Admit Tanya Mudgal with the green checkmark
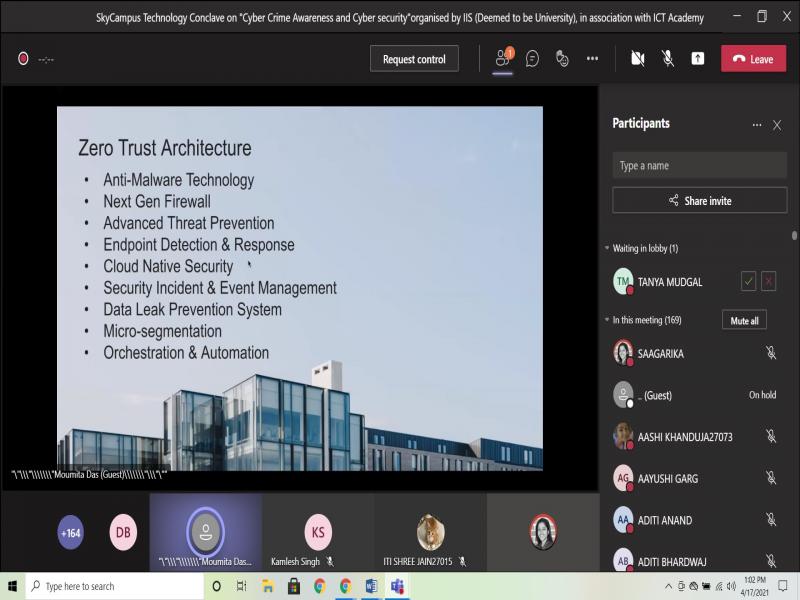Screen dimensions: 800x600 (x=748, y=282)
